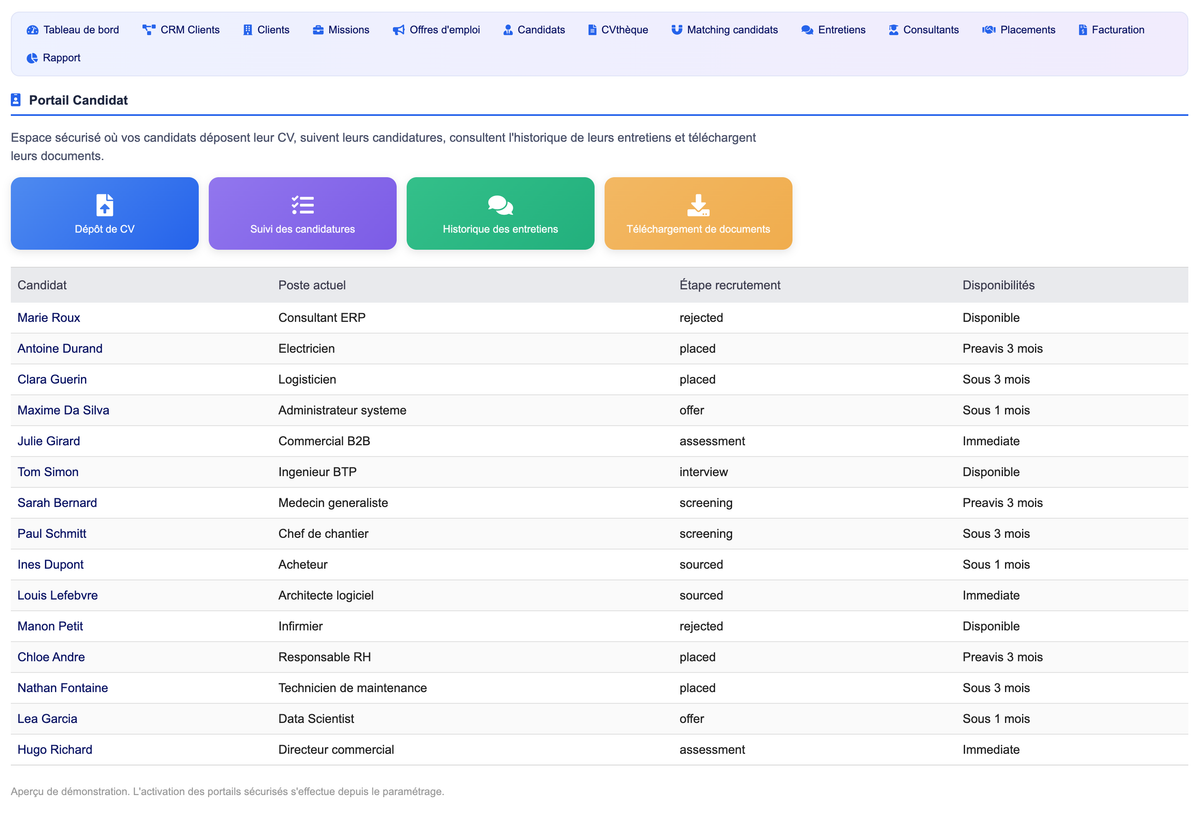Open candidate Lea Garcia
The width and height of the screenshot is (1200, 828).
point(47,719)
